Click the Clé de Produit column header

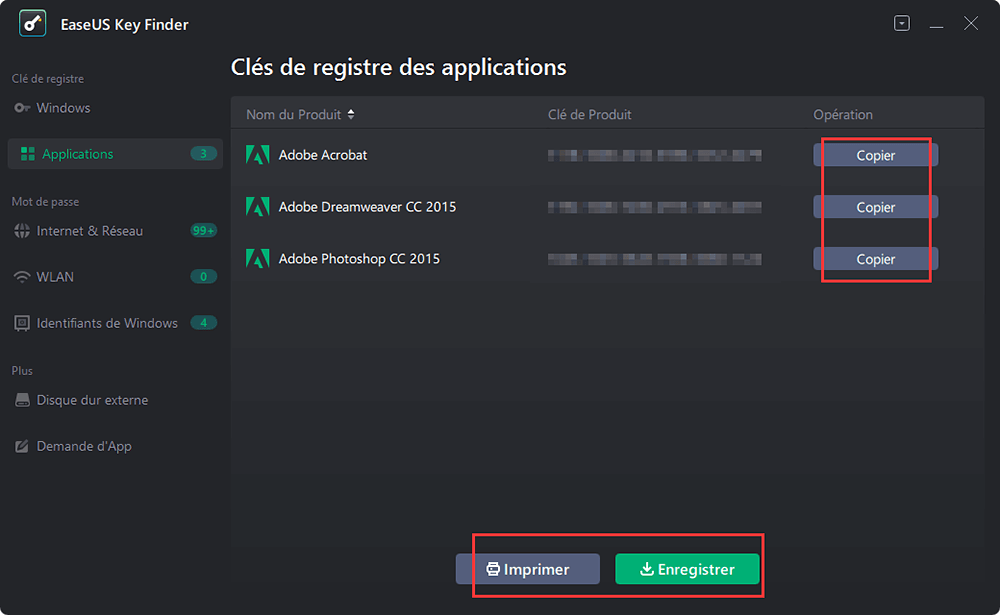tap(589, 115)
